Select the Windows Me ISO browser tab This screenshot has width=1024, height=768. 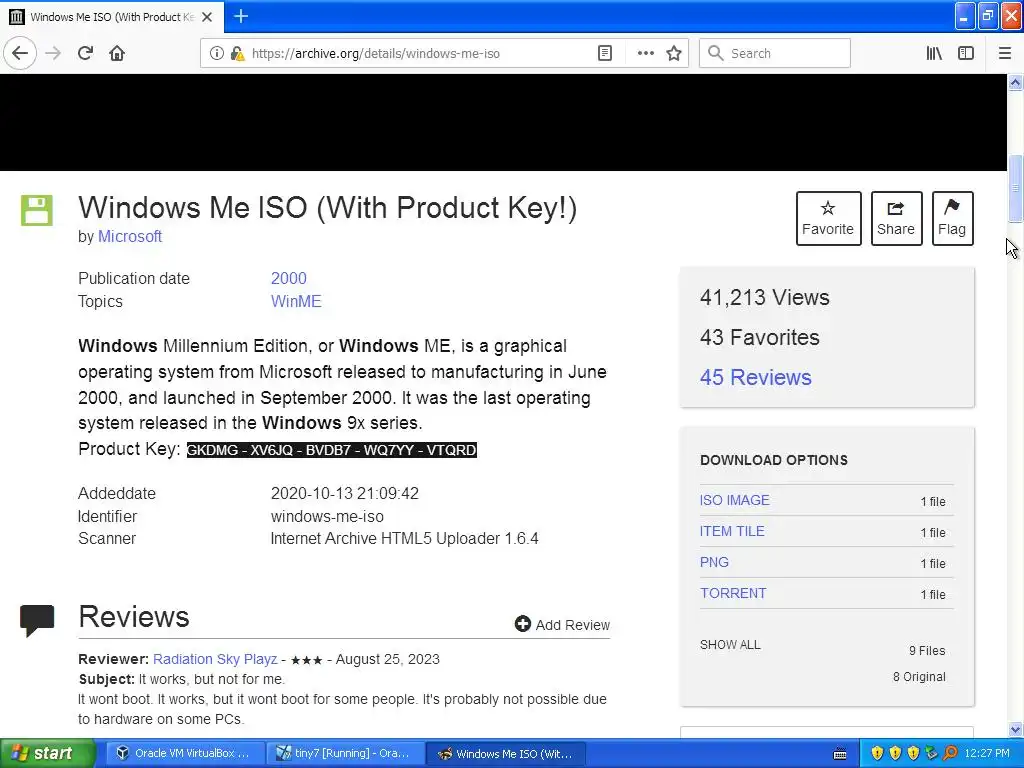pyautogui.click(x=112, y=17)
